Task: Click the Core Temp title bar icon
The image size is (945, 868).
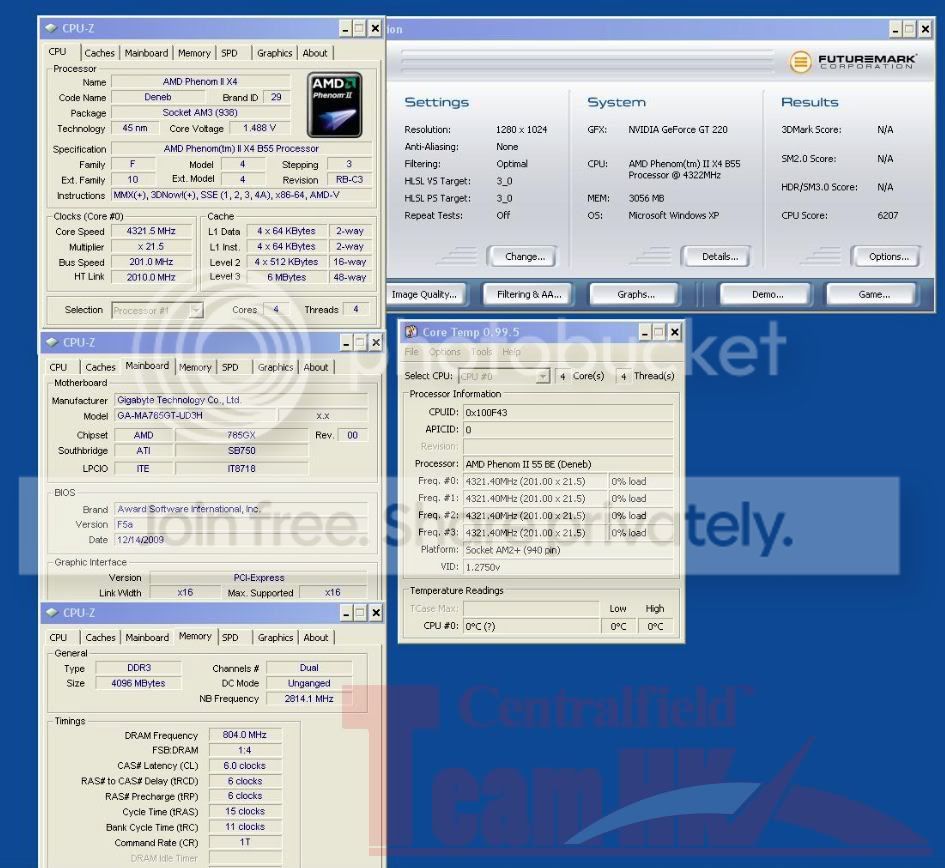Action: click(x=411, y=332)
